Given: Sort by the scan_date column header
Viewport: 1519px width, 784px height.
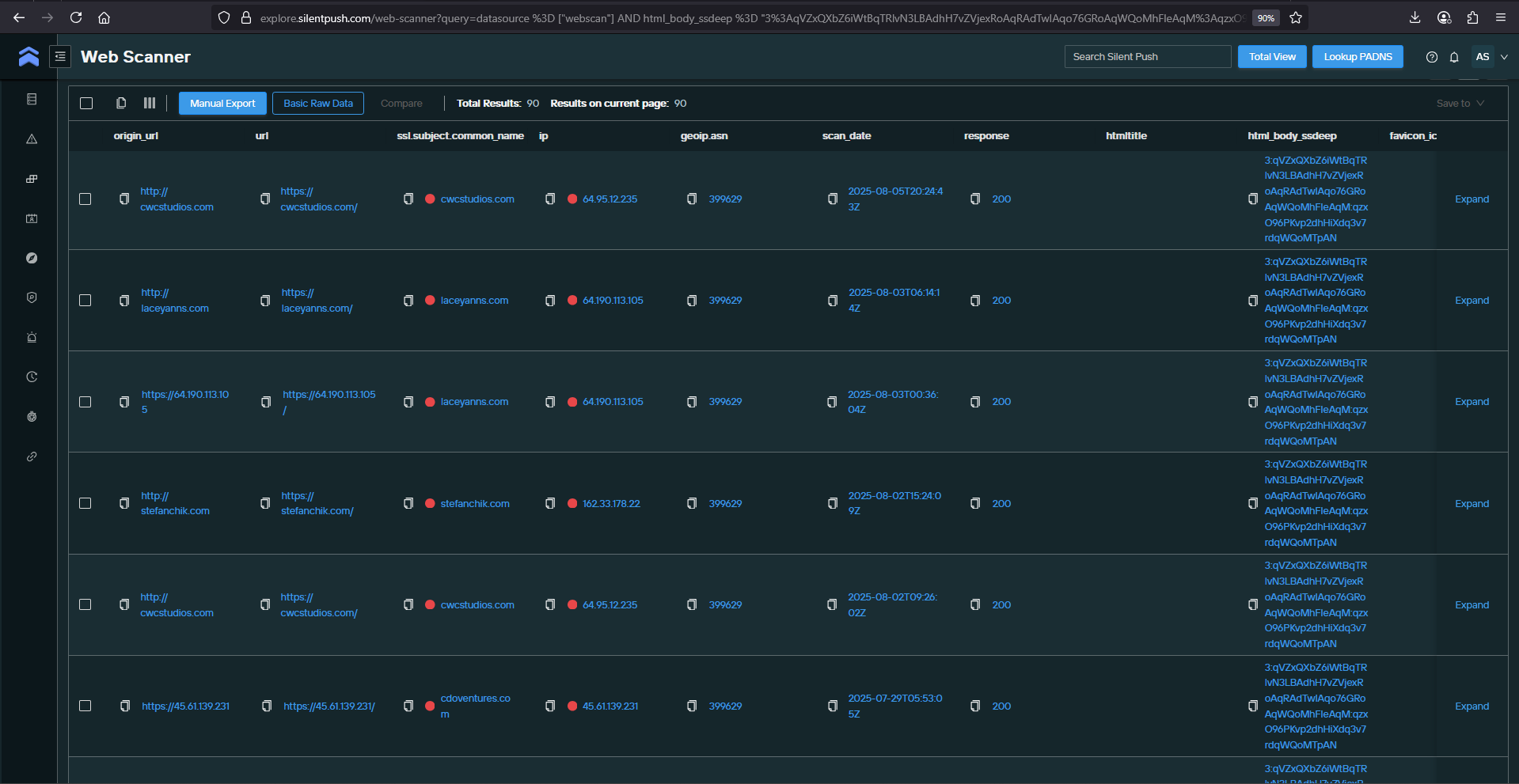Looking at the screenshot, I should coord(846,136).
